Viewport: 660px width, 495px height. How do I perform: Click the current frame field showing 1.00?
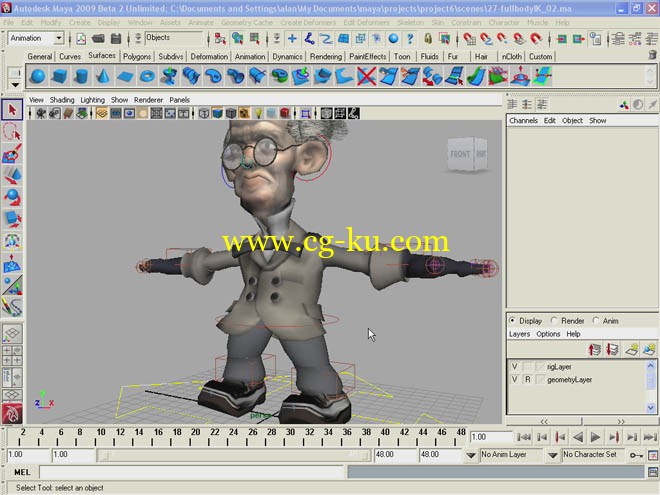(x=490, y=437)
